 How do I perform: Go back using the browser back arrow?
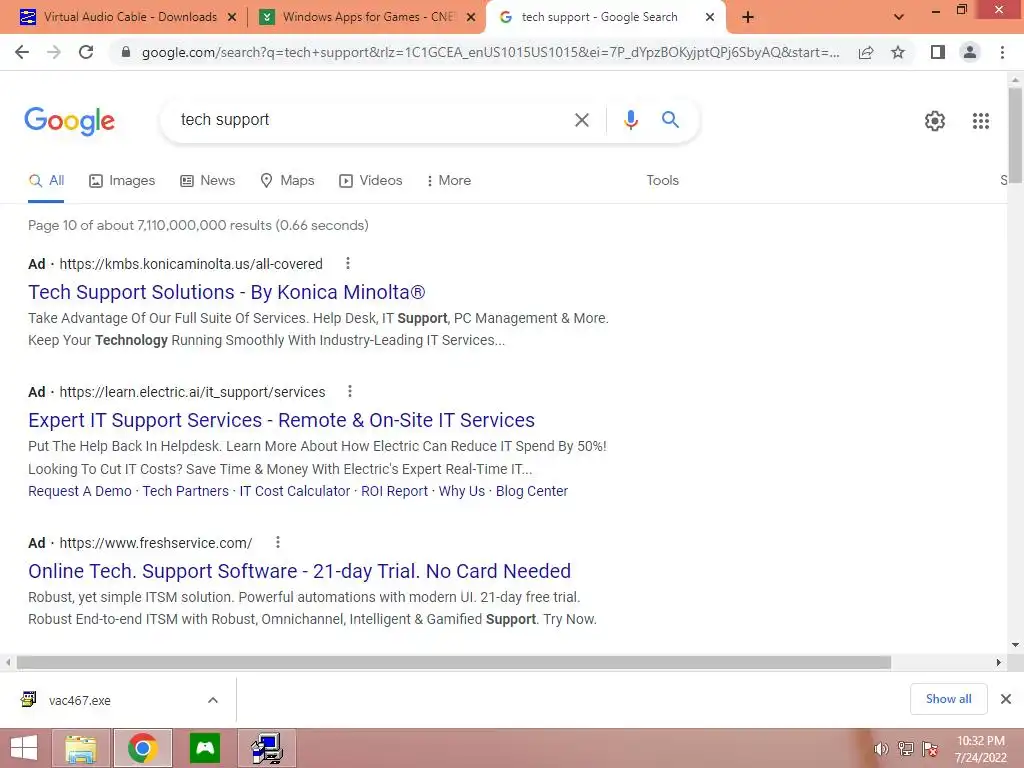[x=22, y=52]
